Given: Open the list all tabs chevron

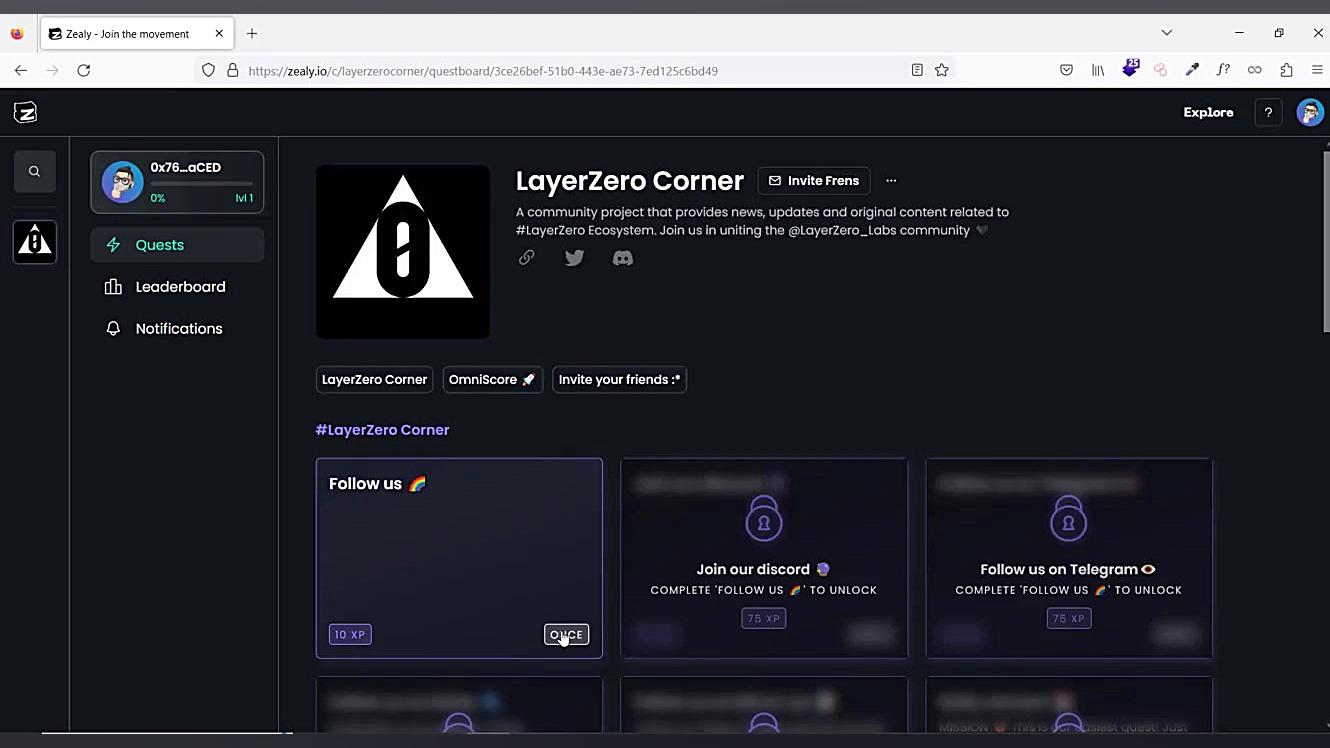Looking at the screenshot, I should pos(1166,33).
